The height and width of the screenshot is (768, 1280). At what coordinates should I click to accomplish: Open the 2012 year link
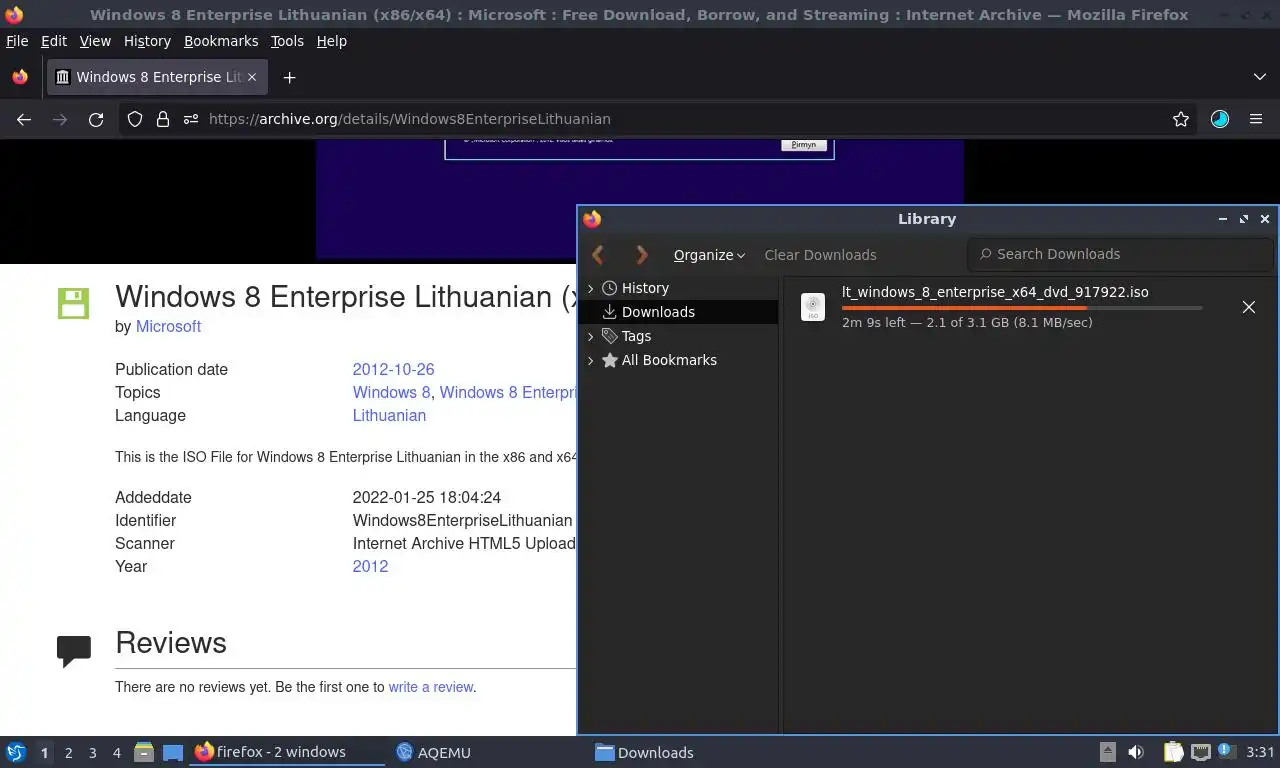click(x=370, y=566)
